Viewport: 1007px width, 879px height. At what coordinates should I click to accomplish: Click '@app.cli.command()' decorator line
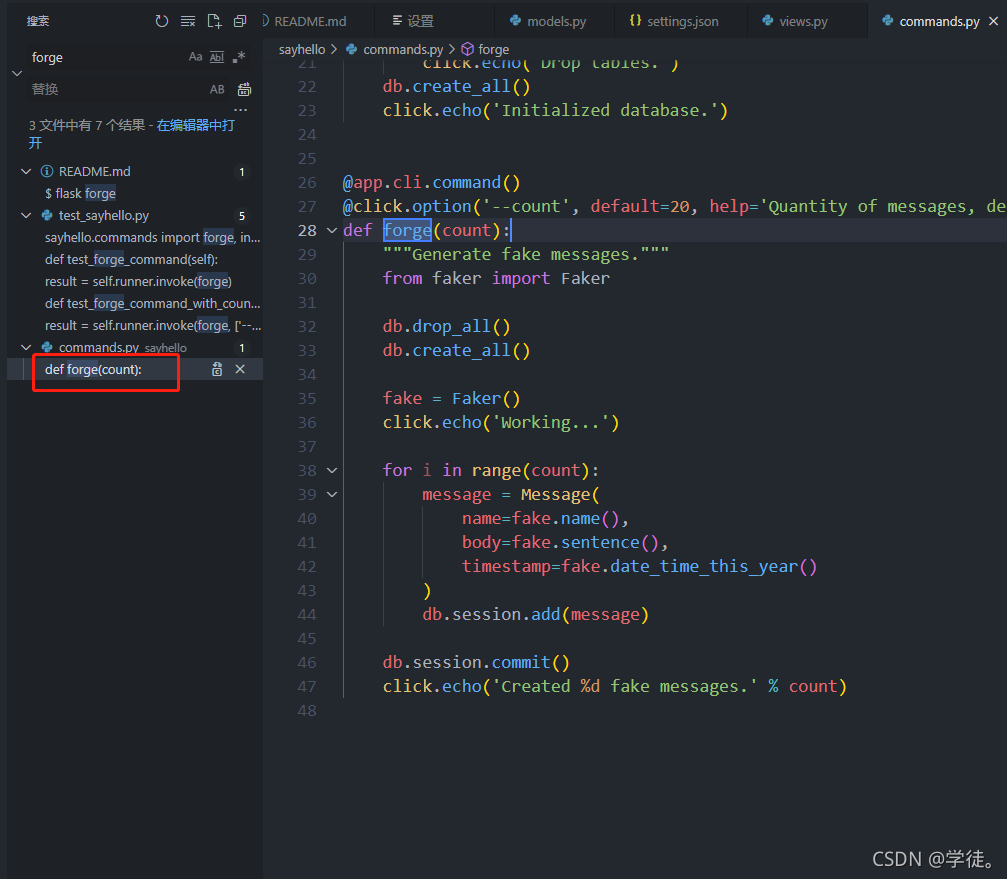431,182
